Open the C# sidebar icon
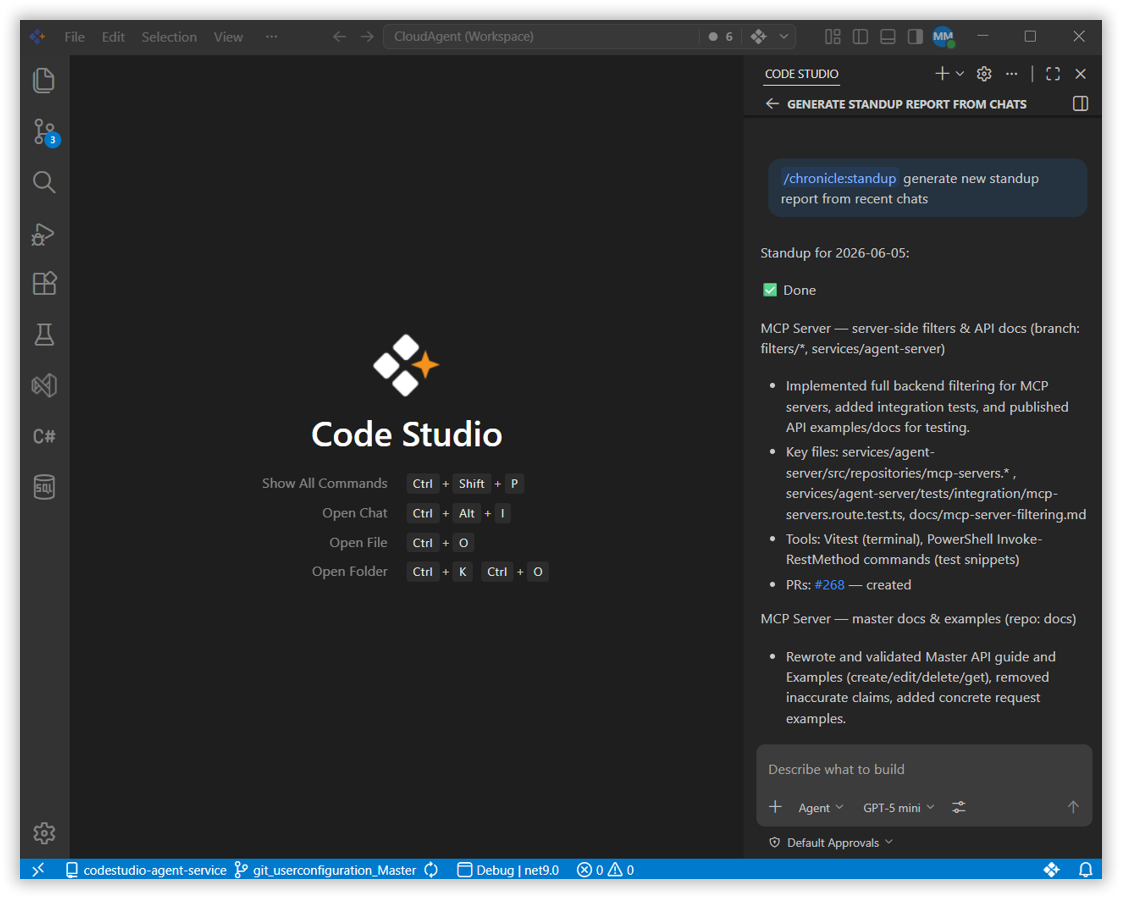Image resolution: width=1122 pixels, height=899 pixels. pos(44,436)
